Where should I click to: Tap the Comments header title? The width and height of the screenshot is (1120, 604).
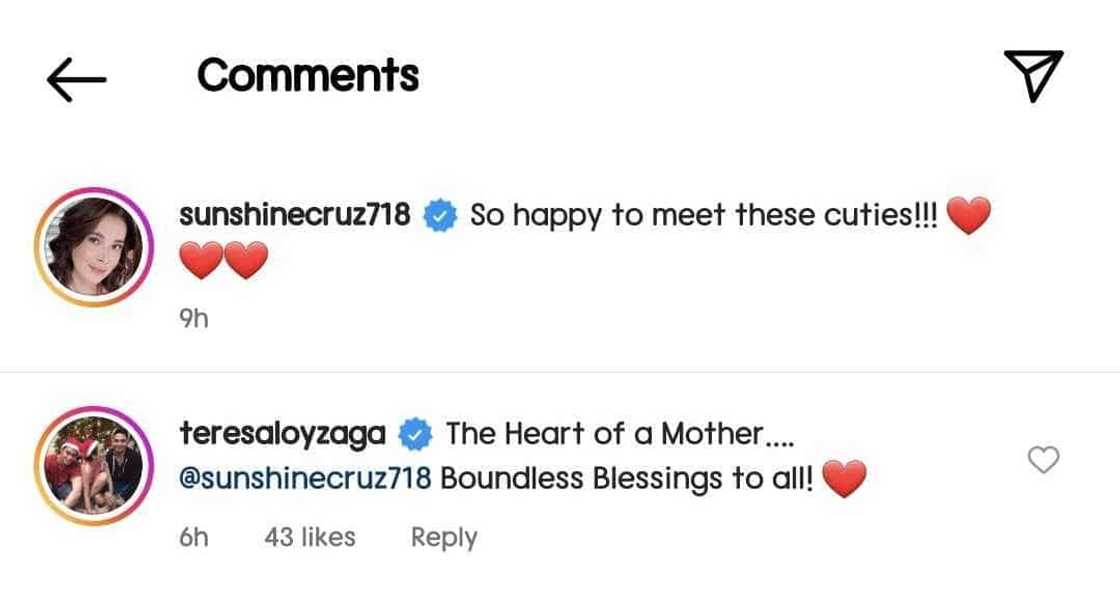pos(308,76)
